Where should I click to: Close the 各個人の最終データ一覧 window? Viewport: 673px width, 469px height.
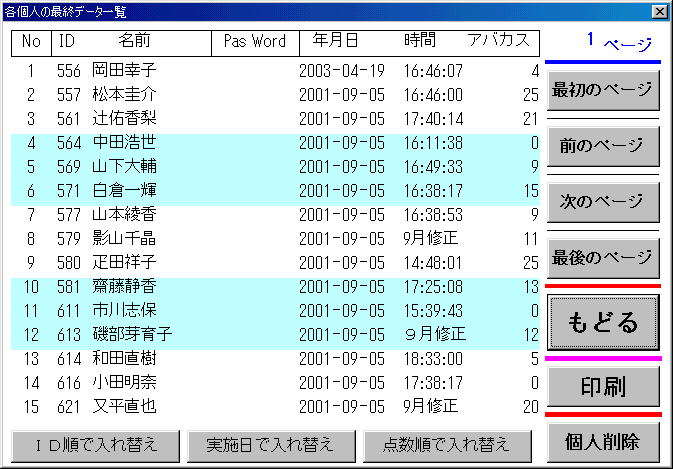[x=659, y=12]
